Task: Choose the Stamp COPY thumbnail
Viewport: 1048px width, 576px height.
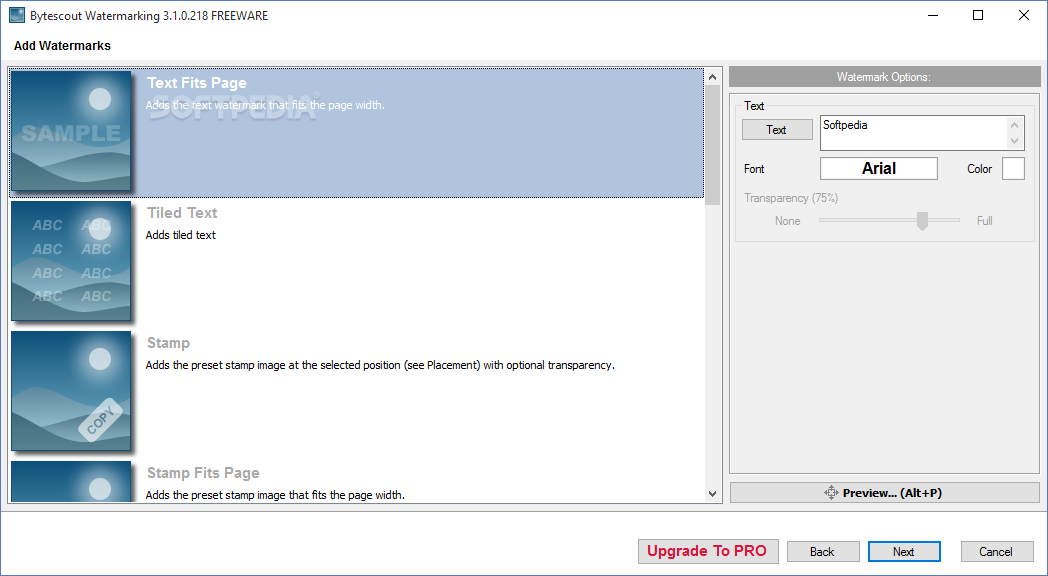Action: click(71, 390)
